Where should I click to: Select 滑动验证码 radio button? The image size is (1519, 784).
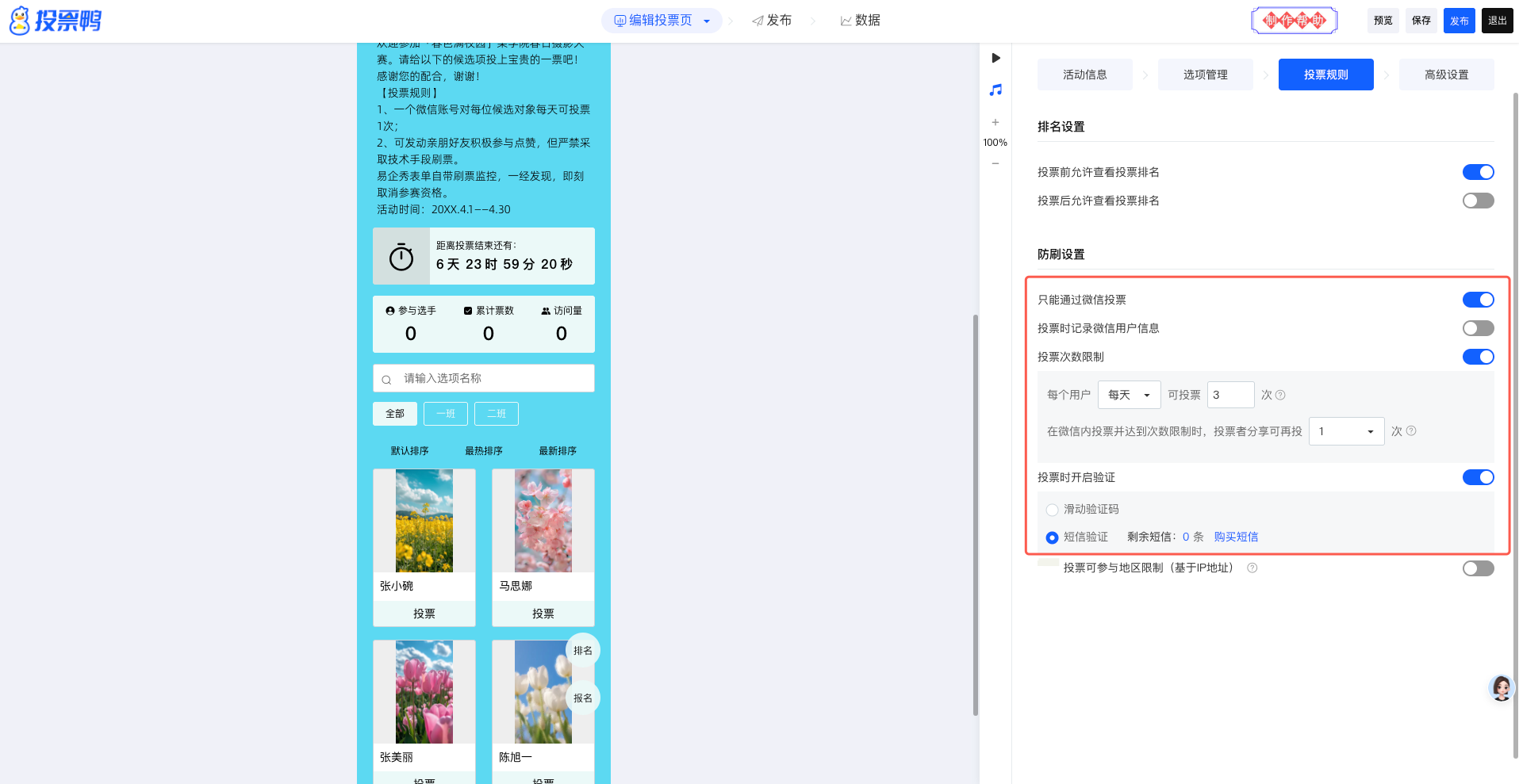click(x=1052, y=510)
